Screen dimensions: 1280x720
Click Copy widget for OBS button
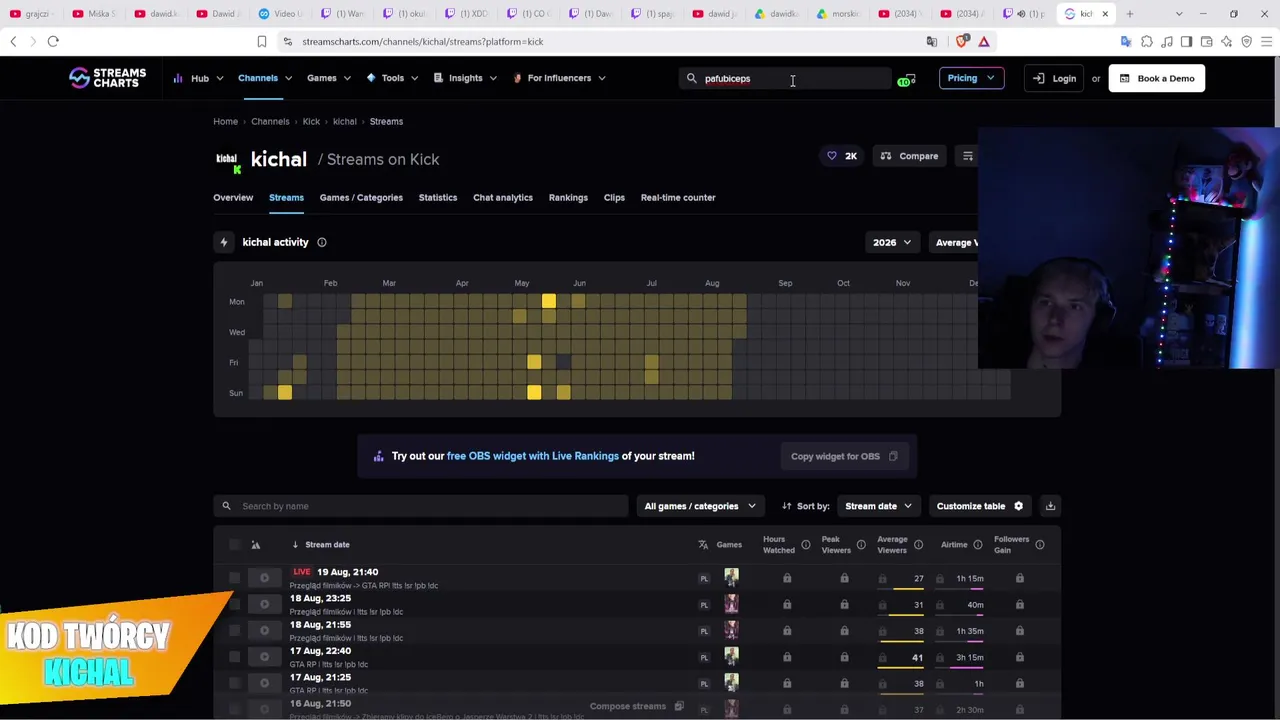click(844, 456)
